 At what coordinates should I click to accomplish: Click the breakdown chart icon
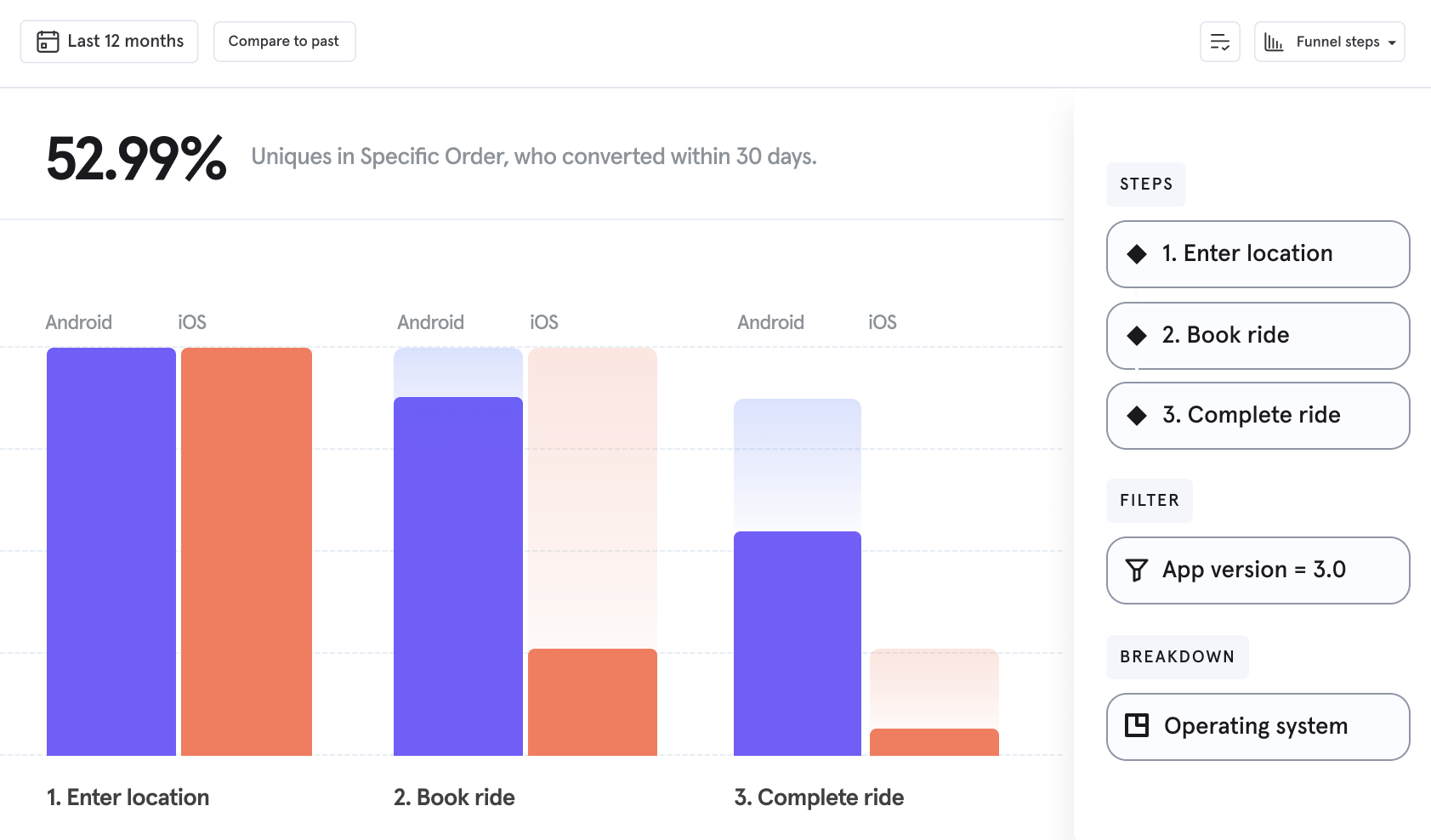pyautogui.click(x=1137, y=725)
